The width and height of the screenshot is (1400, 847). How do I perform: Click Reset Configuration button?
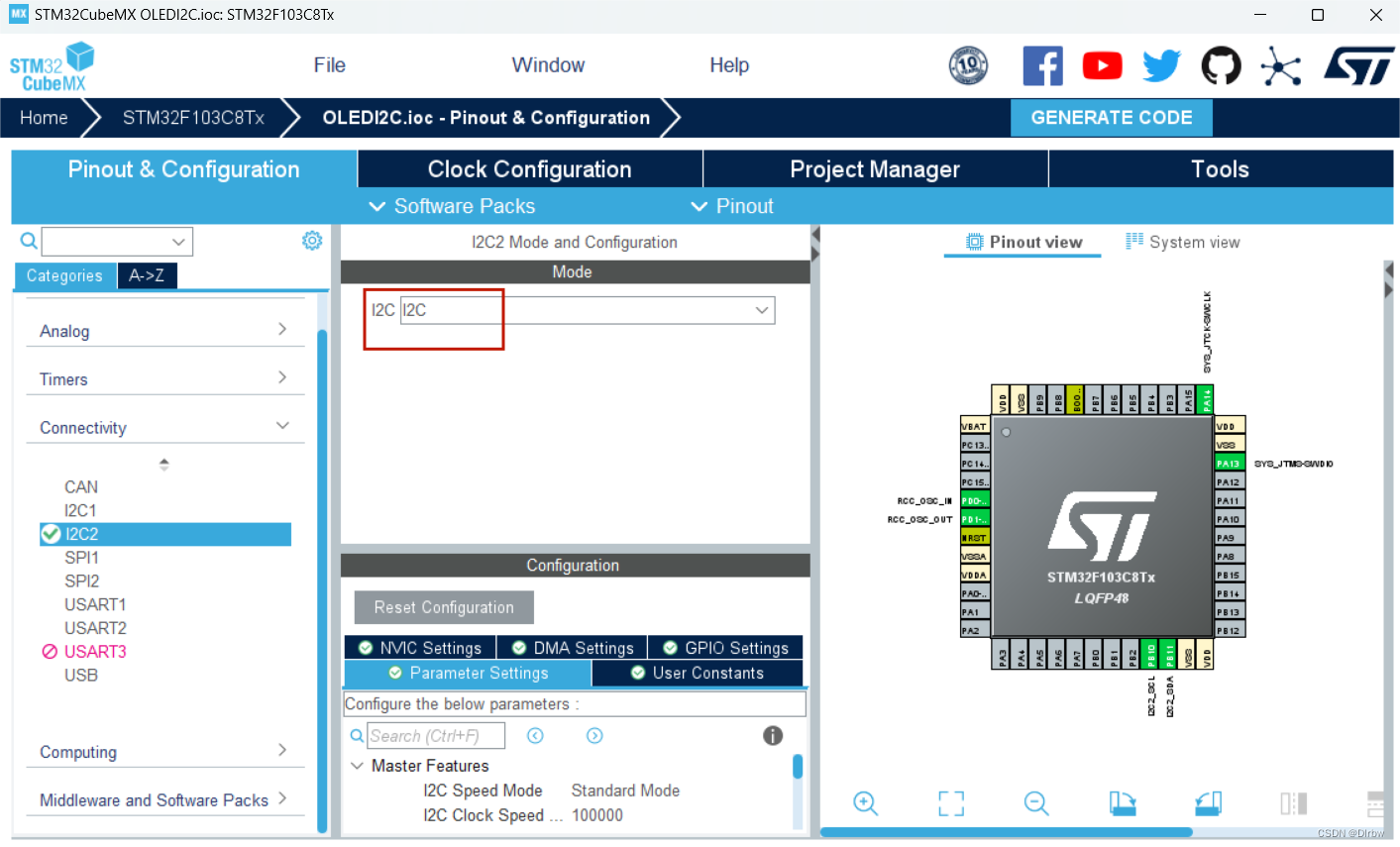click(x=444, y=607)
